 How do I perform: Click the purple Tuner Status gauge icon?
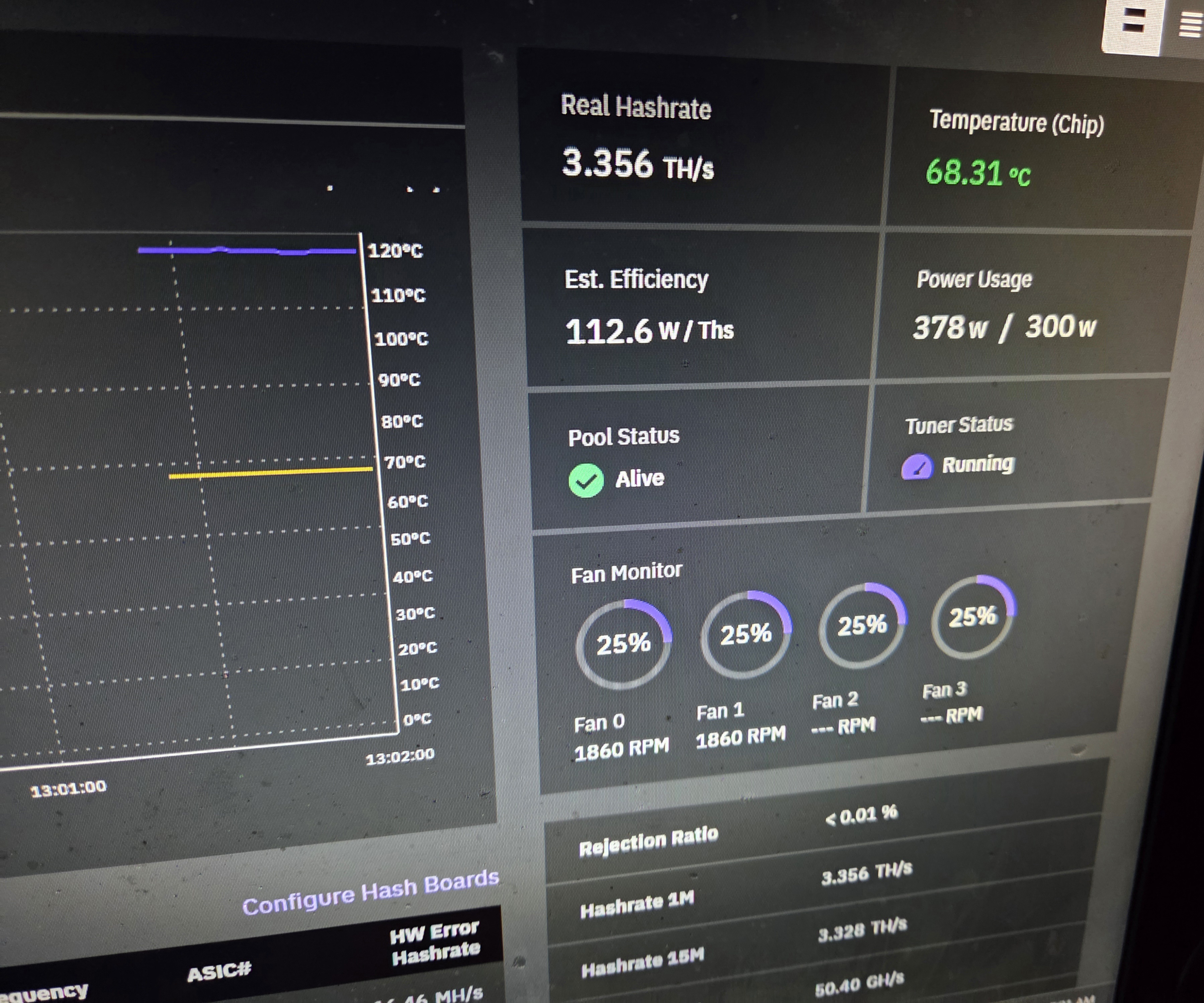pos(917,467)
